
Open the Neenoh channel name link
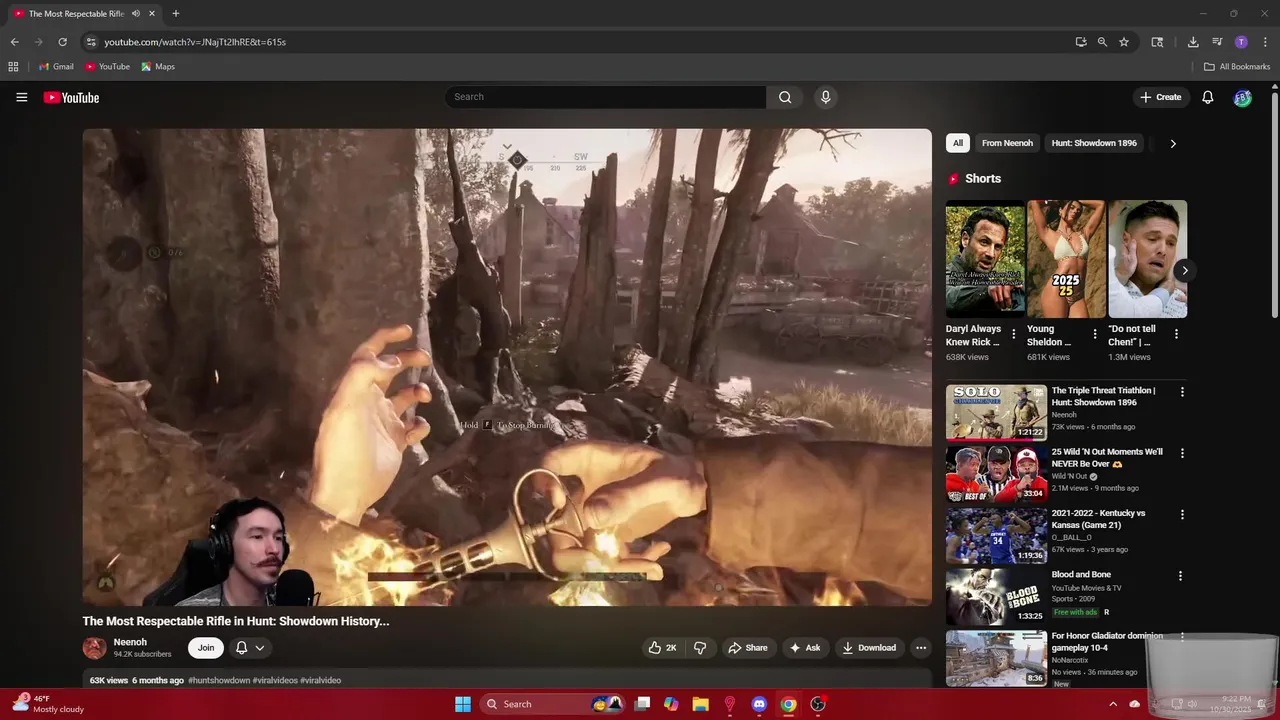pos(130,642)
